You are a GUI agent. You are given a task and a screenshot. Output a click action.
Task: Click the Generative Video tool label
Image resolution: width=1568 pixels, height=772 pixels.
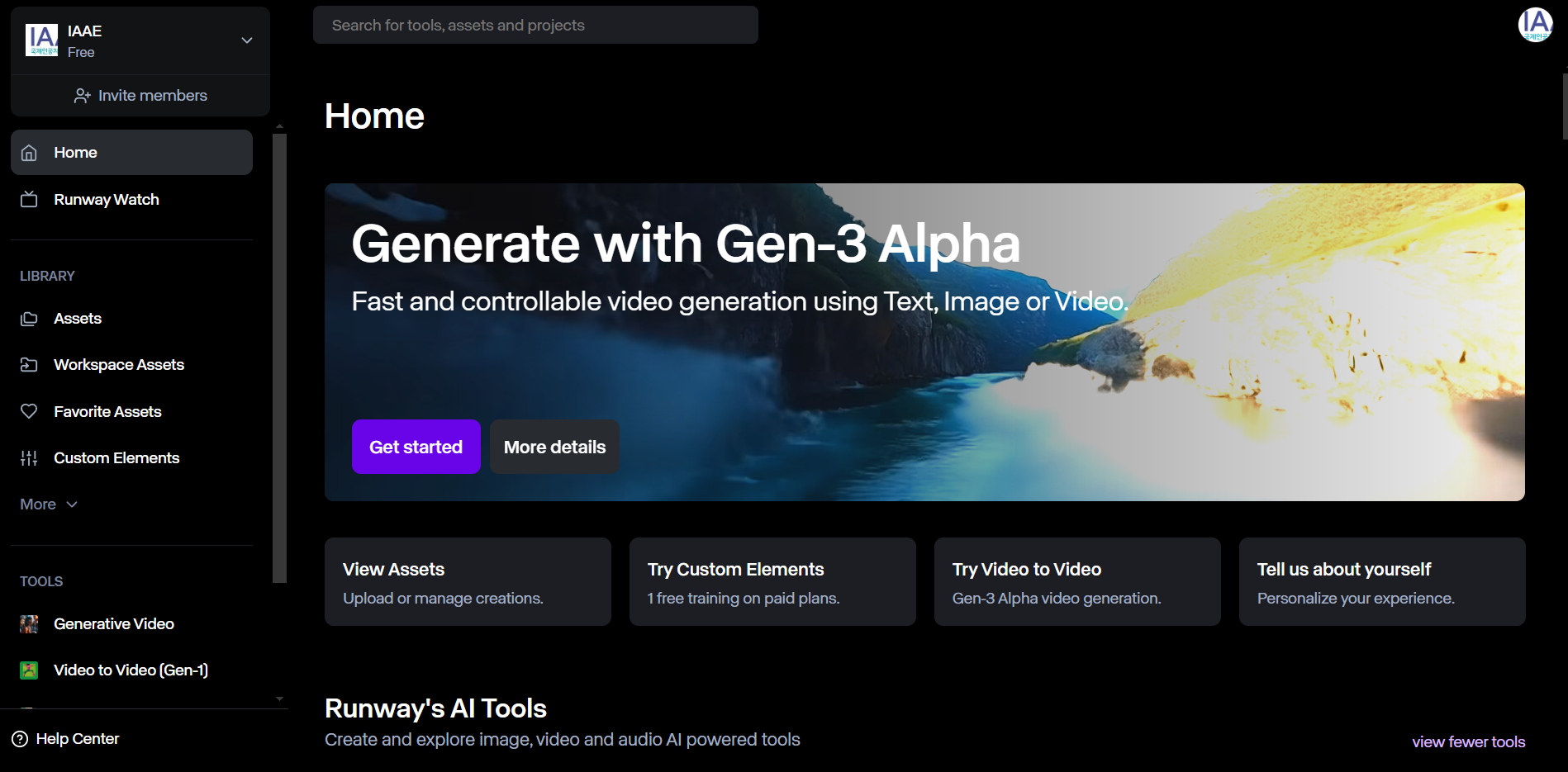[x=114, y=624]
